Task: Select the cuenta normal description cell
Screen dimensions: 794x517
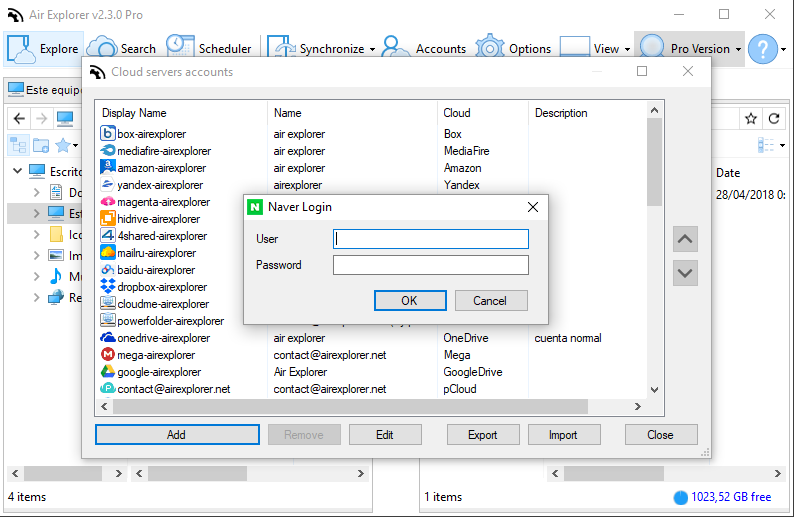Action: pyautogui.click(x=568, y=338)
